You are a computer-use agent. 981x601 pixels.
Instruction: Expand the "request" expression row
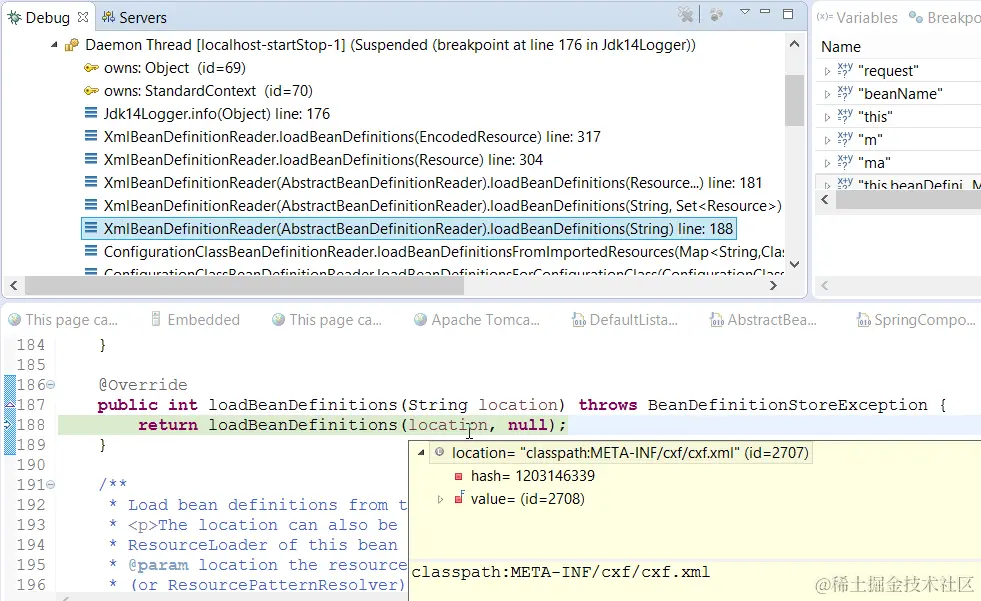[827, 71]
